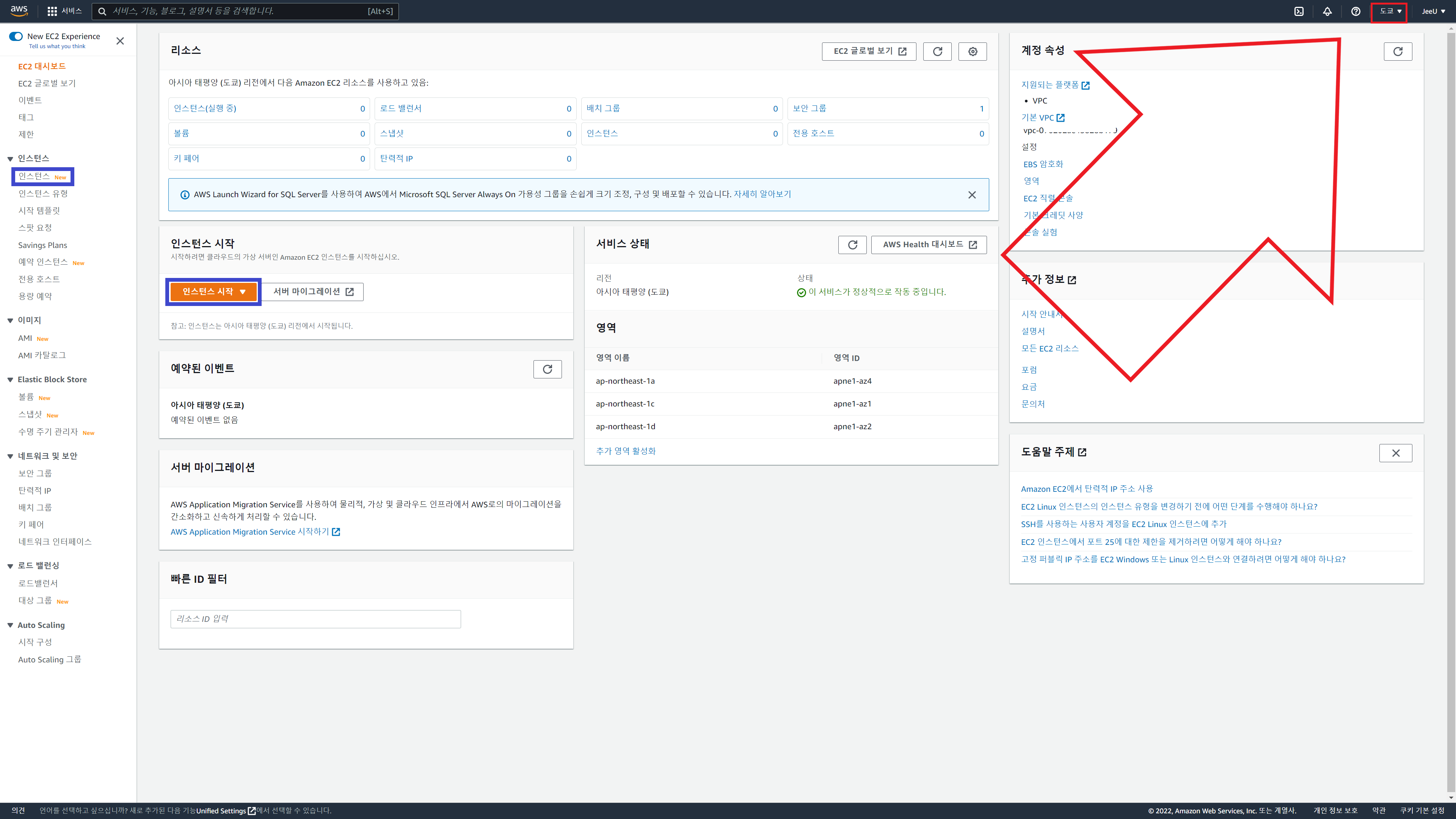Open the 도쿄 region dropdown
The height and width of the screenshot is (819, 1456).
tap(1390, 11)
